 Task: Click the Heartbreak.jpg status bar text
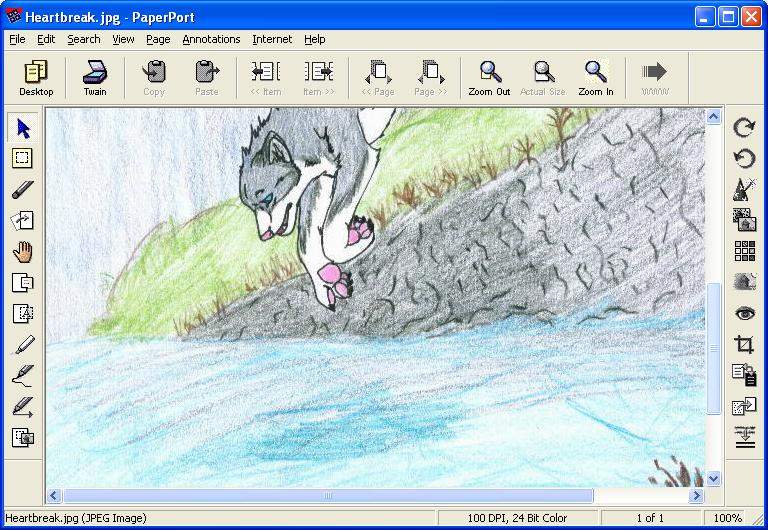tap(75, 518)
